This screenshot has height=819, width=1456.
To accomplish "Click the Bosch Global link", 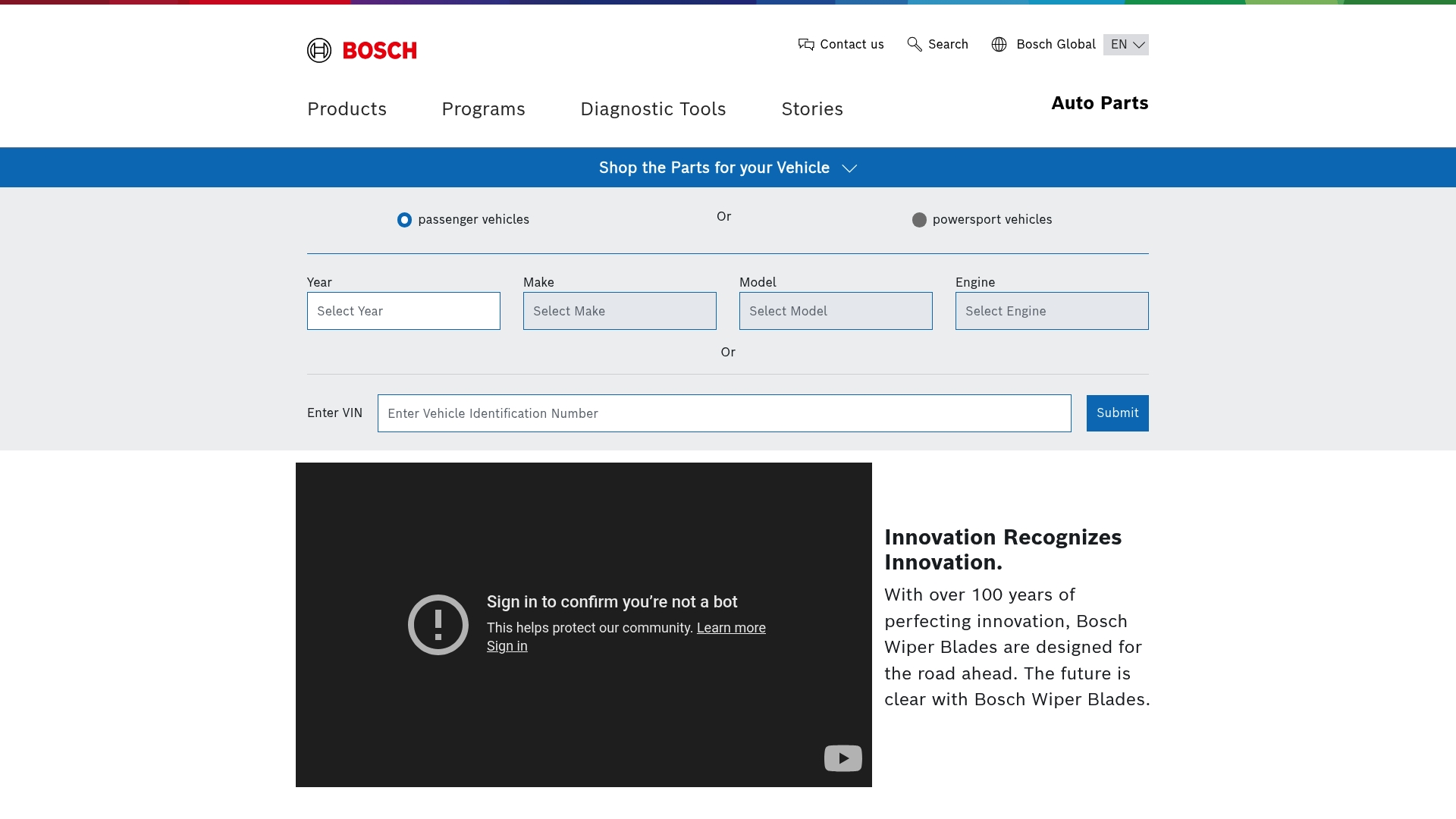I will 1056,45.
